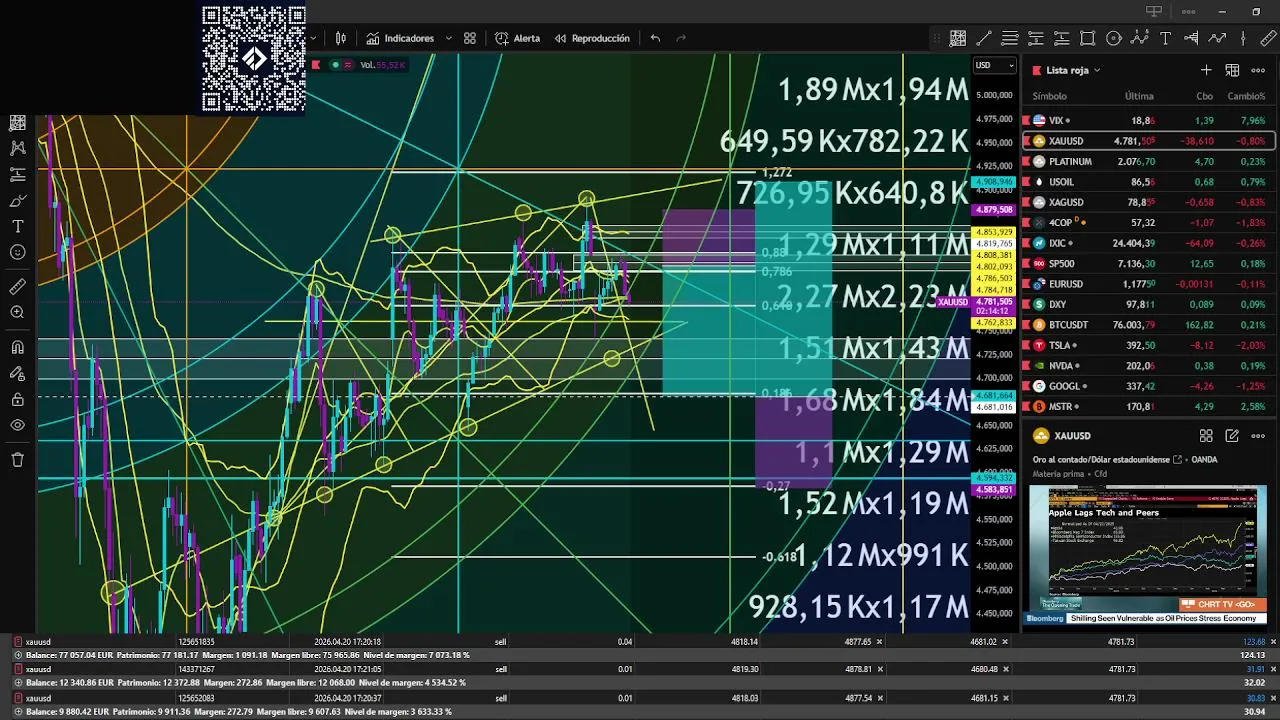The width and height of the screenshot is (1280, 720).
Task: Open the XAUUSD details more options menu
Action: (1258, 436)
